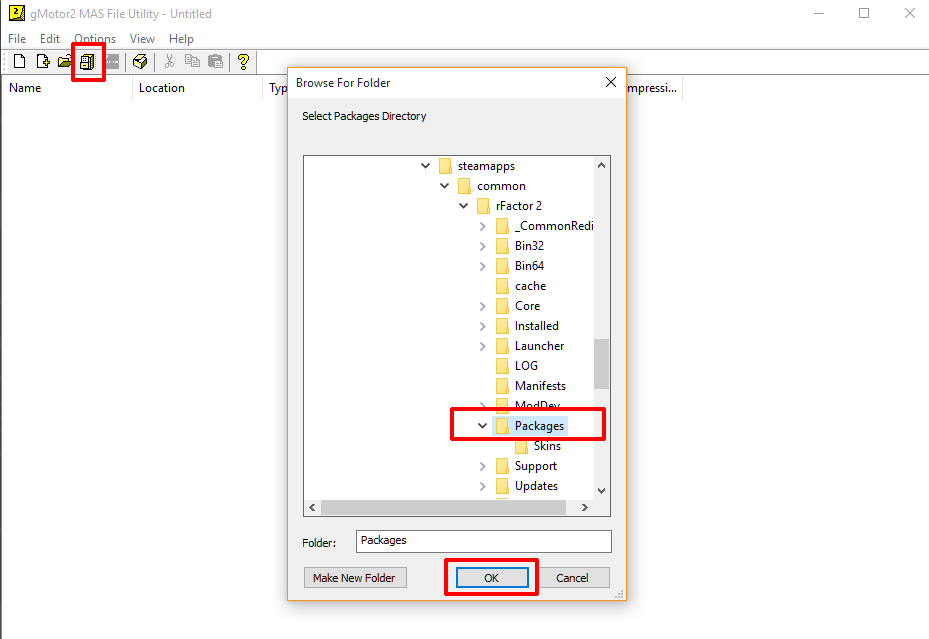929x639 pixels.
Task: Select the Bin32 folder
Action: tap(529, 246)
